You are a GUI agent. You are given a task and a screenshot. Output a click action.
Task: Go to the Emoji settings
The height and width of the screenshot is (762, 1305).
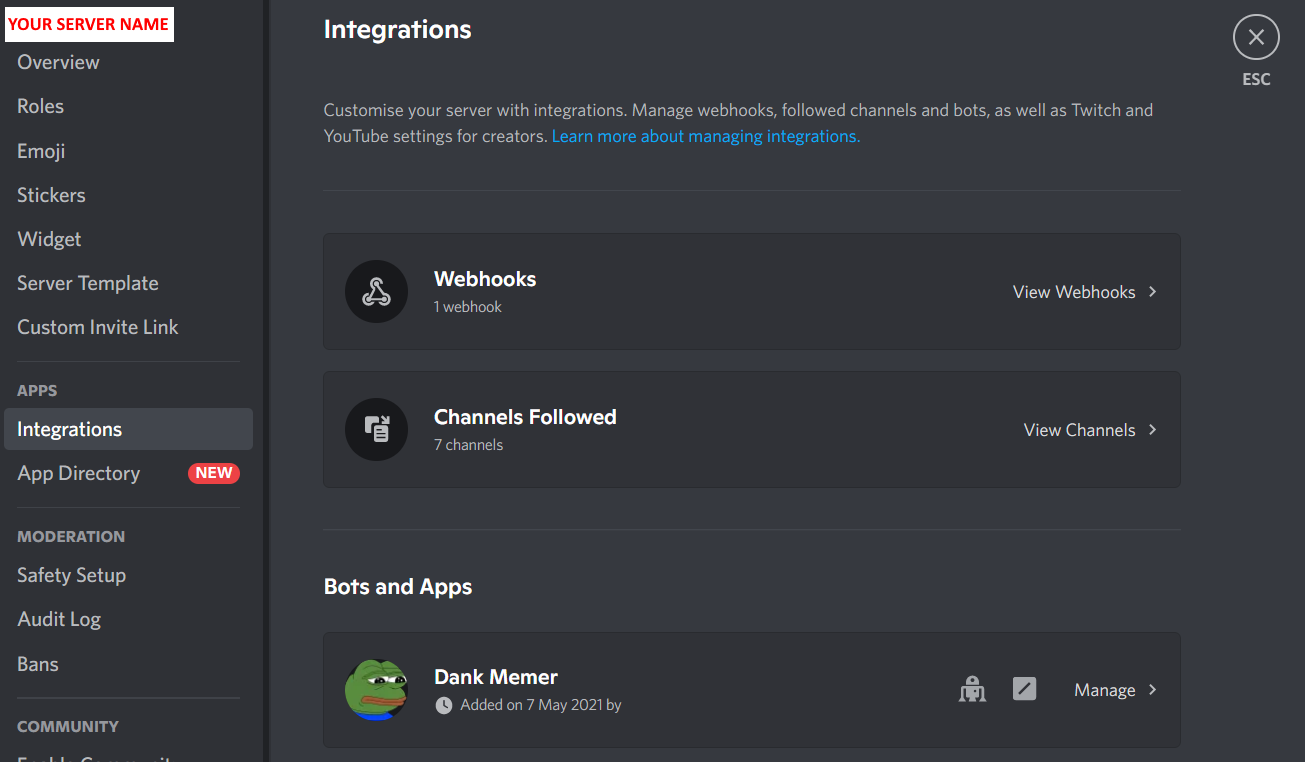point(41,151)
